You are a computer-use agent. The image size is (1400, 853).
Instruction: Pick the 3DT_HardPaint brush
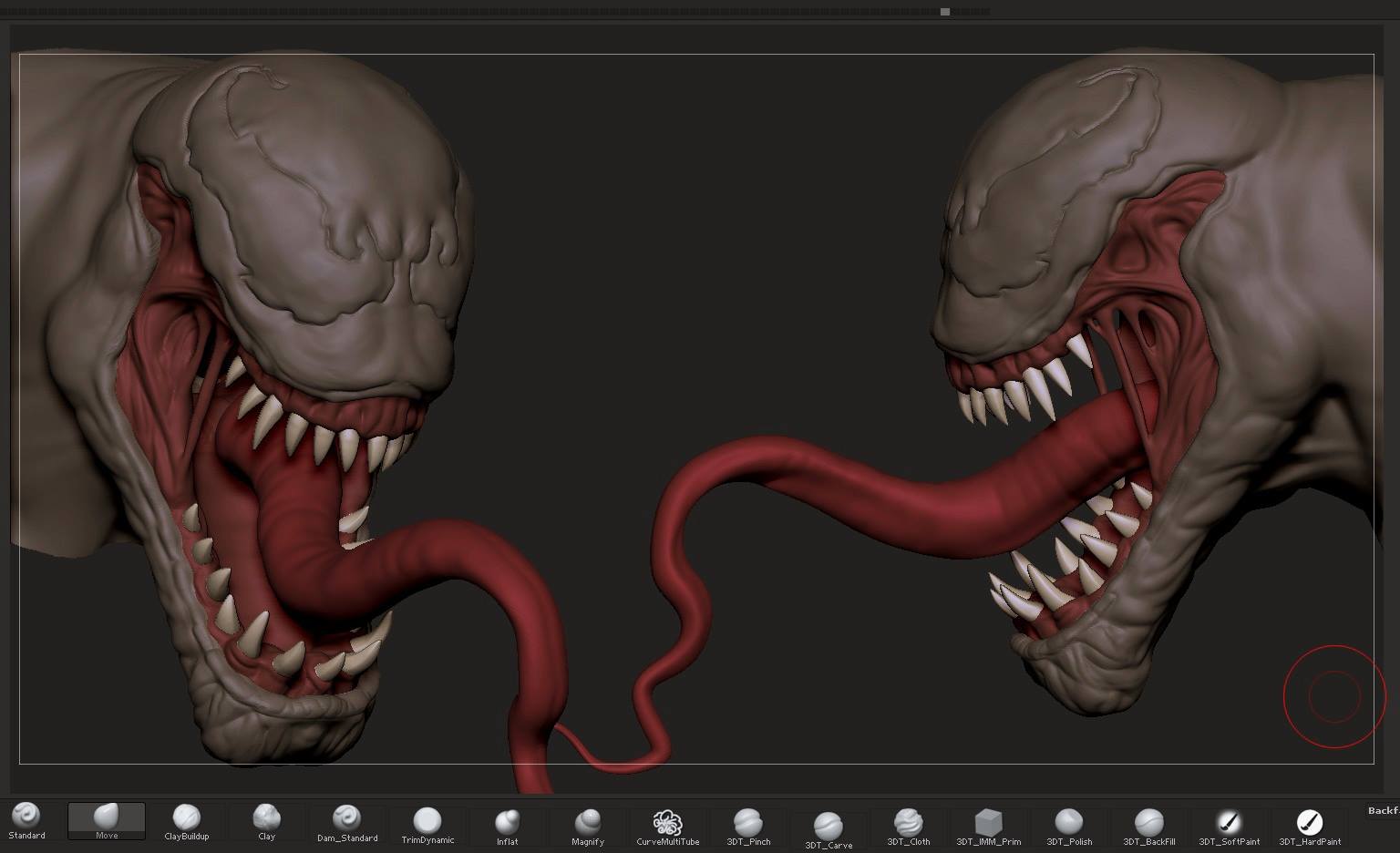(x=1310, y=827)
